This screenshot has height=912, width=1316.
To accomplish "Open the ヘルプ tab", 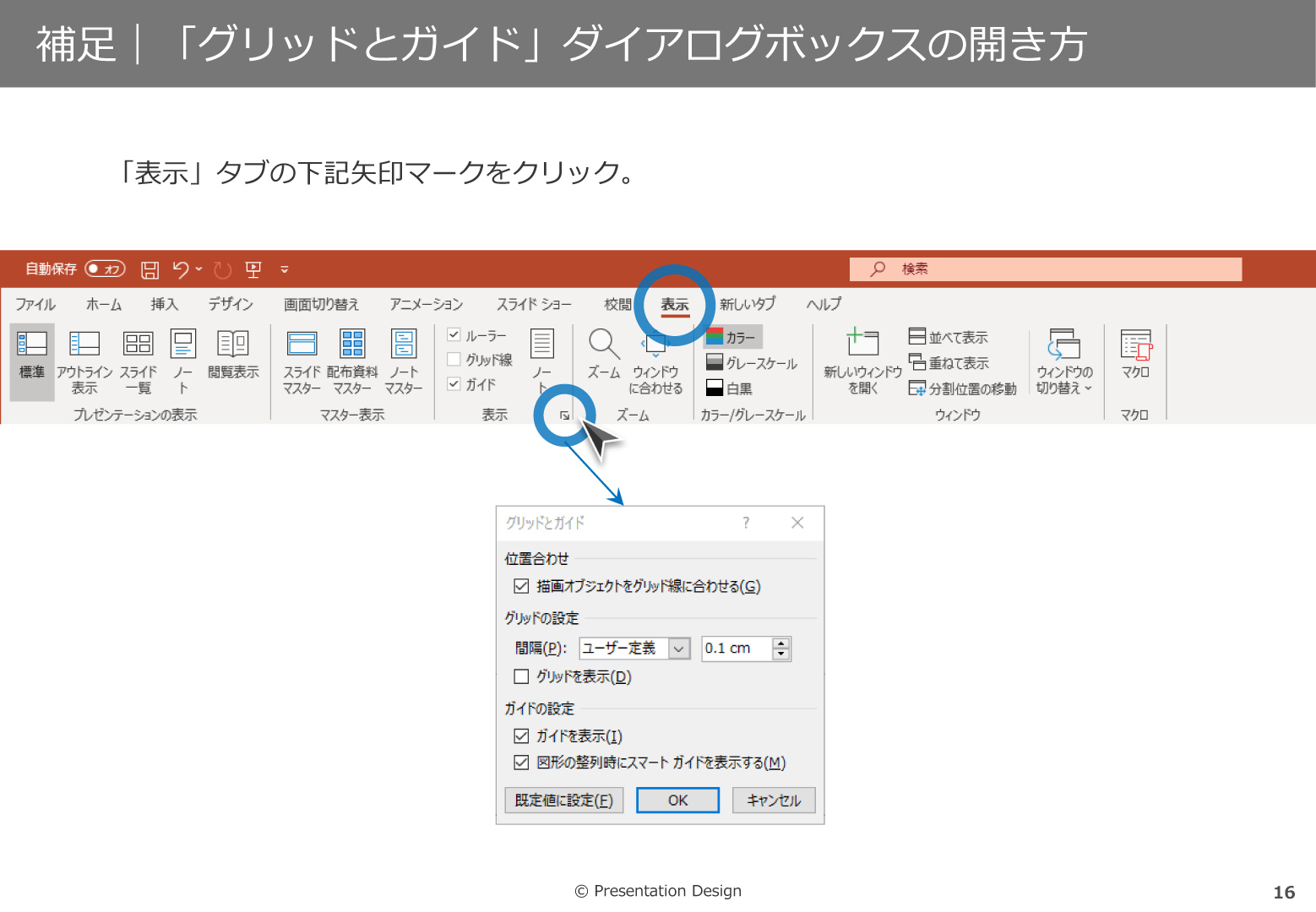I will [x=824, y=304].
